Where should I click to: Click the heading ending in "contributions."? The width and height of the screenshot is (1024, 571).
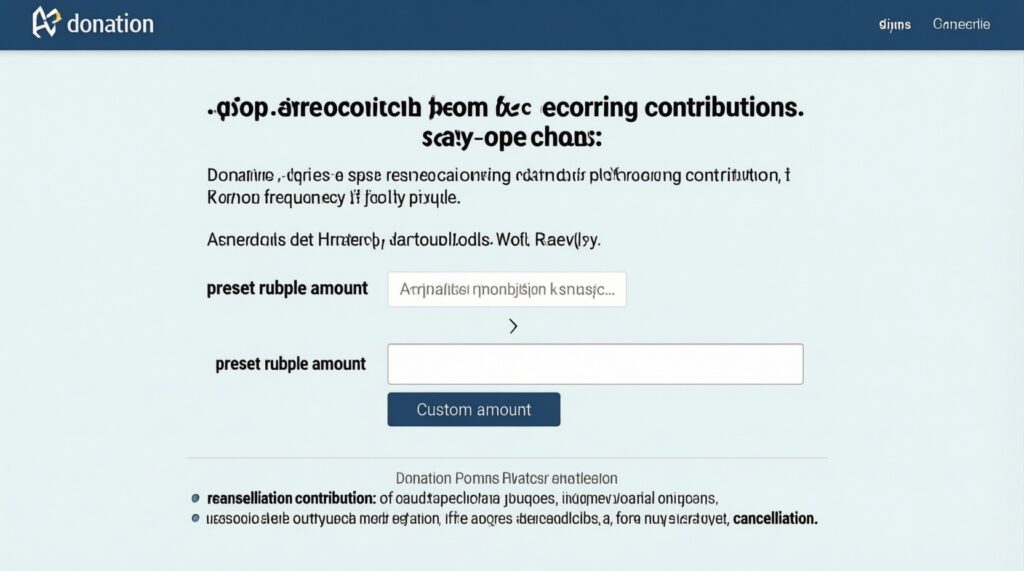pos(505,107)
